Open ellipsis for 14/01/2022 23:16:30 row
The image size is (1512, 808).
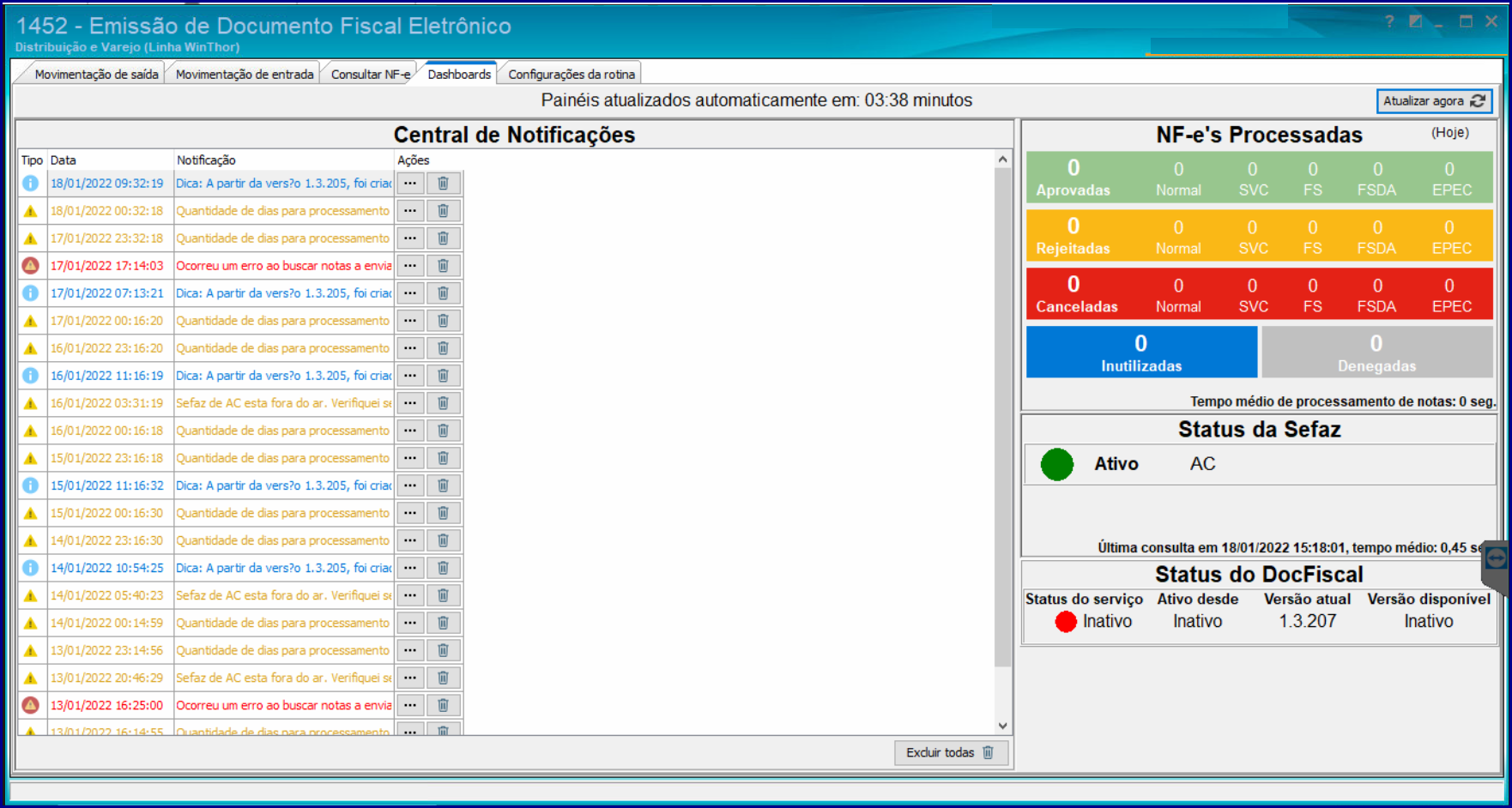click(410, 540)
